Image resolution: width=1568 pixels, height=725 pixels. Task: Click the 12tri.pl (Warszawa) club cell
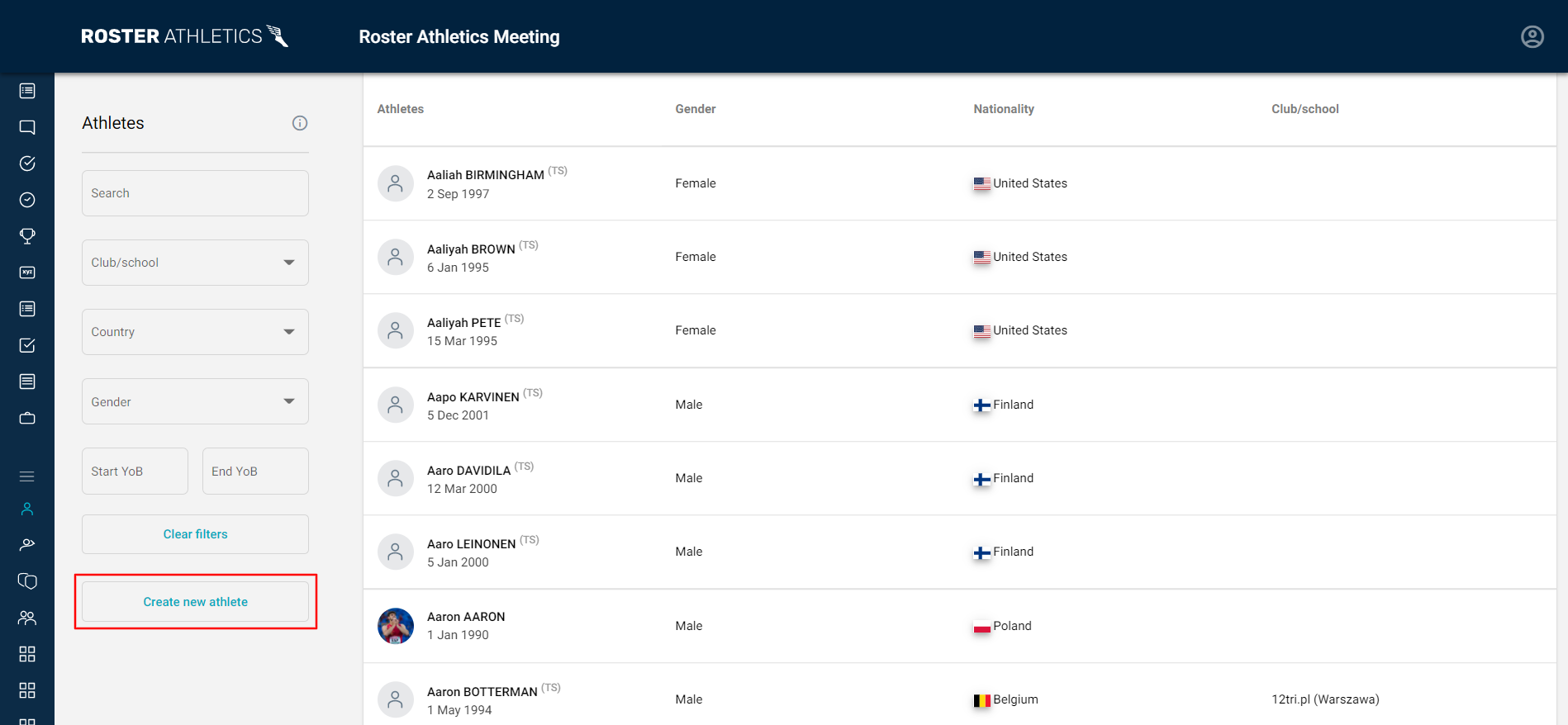tap(1325, 699)
